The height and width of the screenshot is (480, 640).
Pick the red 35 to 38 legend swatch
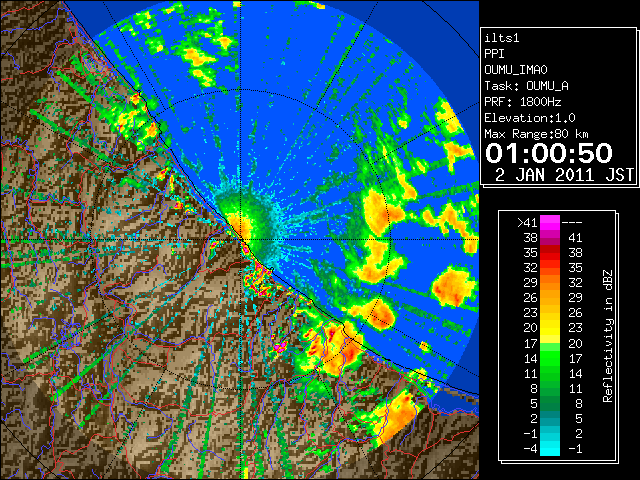click(x=550, y=253)
